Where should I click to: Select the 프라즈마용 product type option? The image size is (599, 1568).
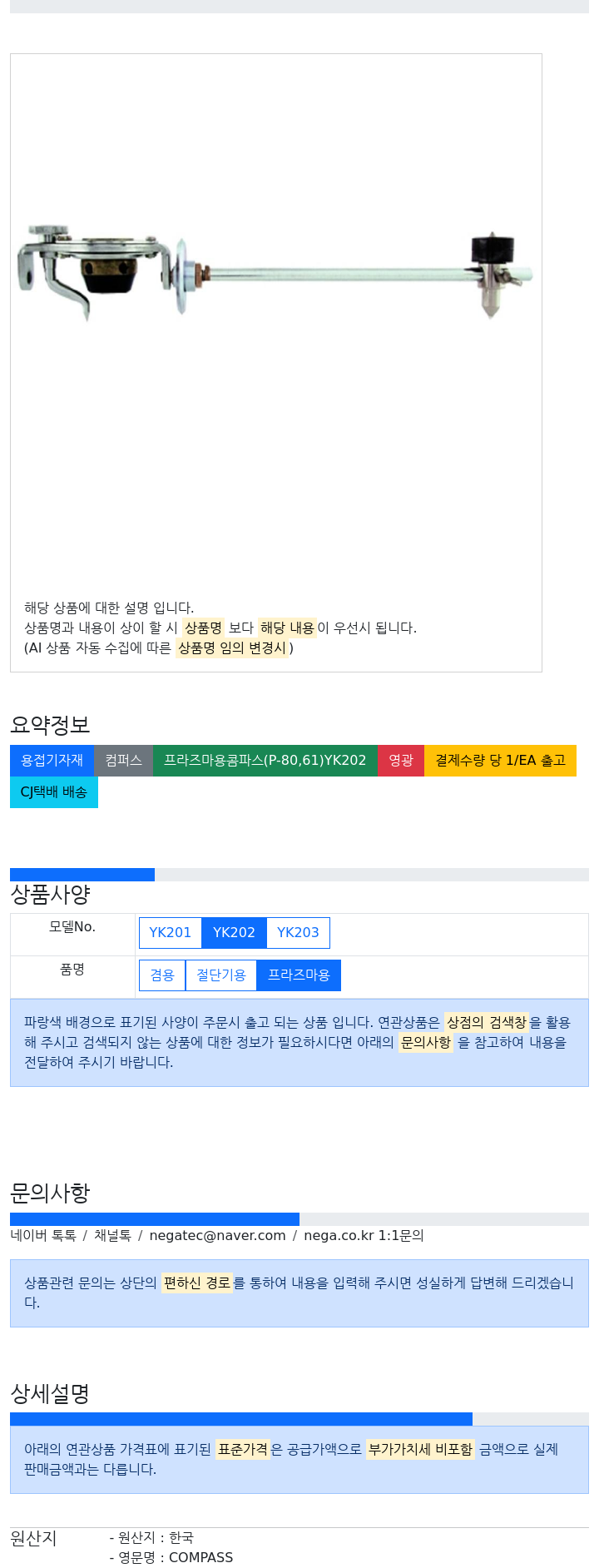point(299,975)
